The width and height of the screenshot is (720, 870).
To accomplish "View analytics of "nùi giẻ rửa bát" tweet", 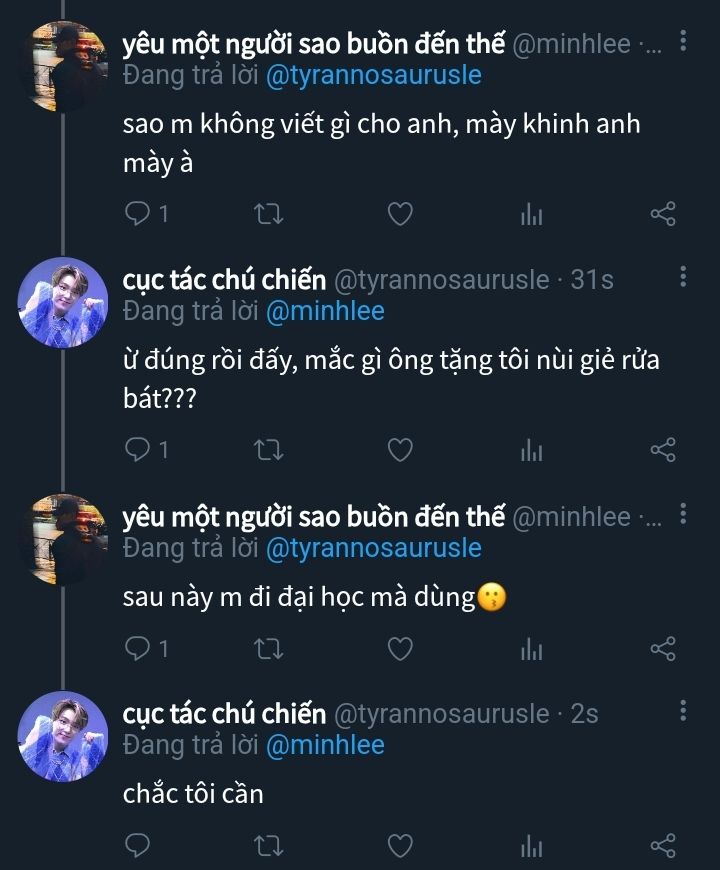I will click(531, 450).
